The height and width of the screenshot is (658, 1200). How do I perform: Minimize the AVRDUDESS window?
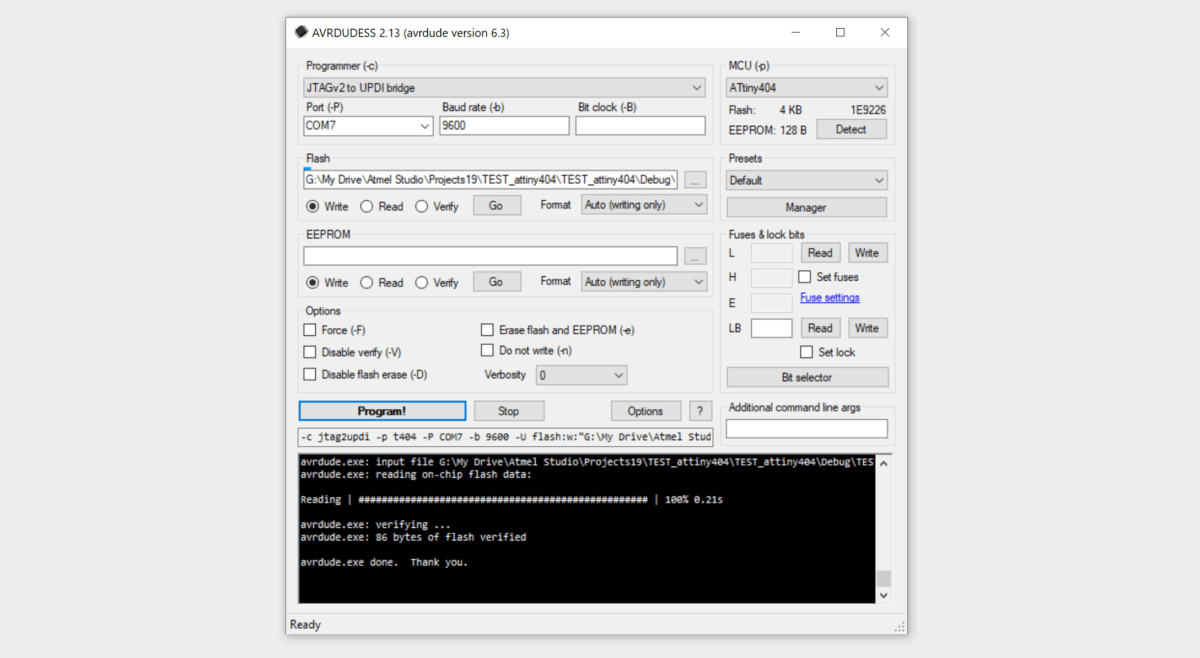pos(795,32)
